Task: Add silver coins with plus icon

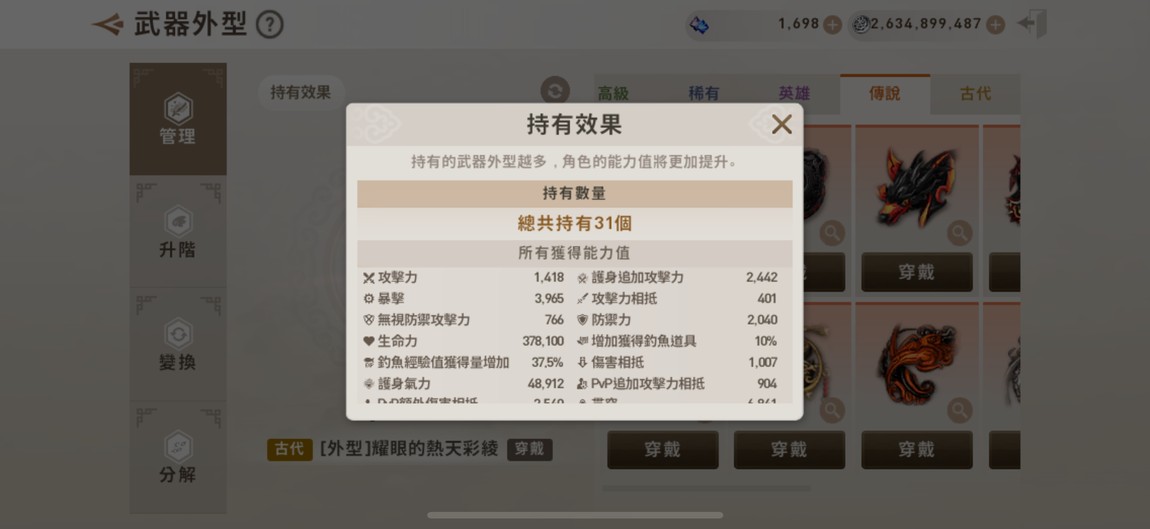Action: pyautogui.click(x=995, y=25)
